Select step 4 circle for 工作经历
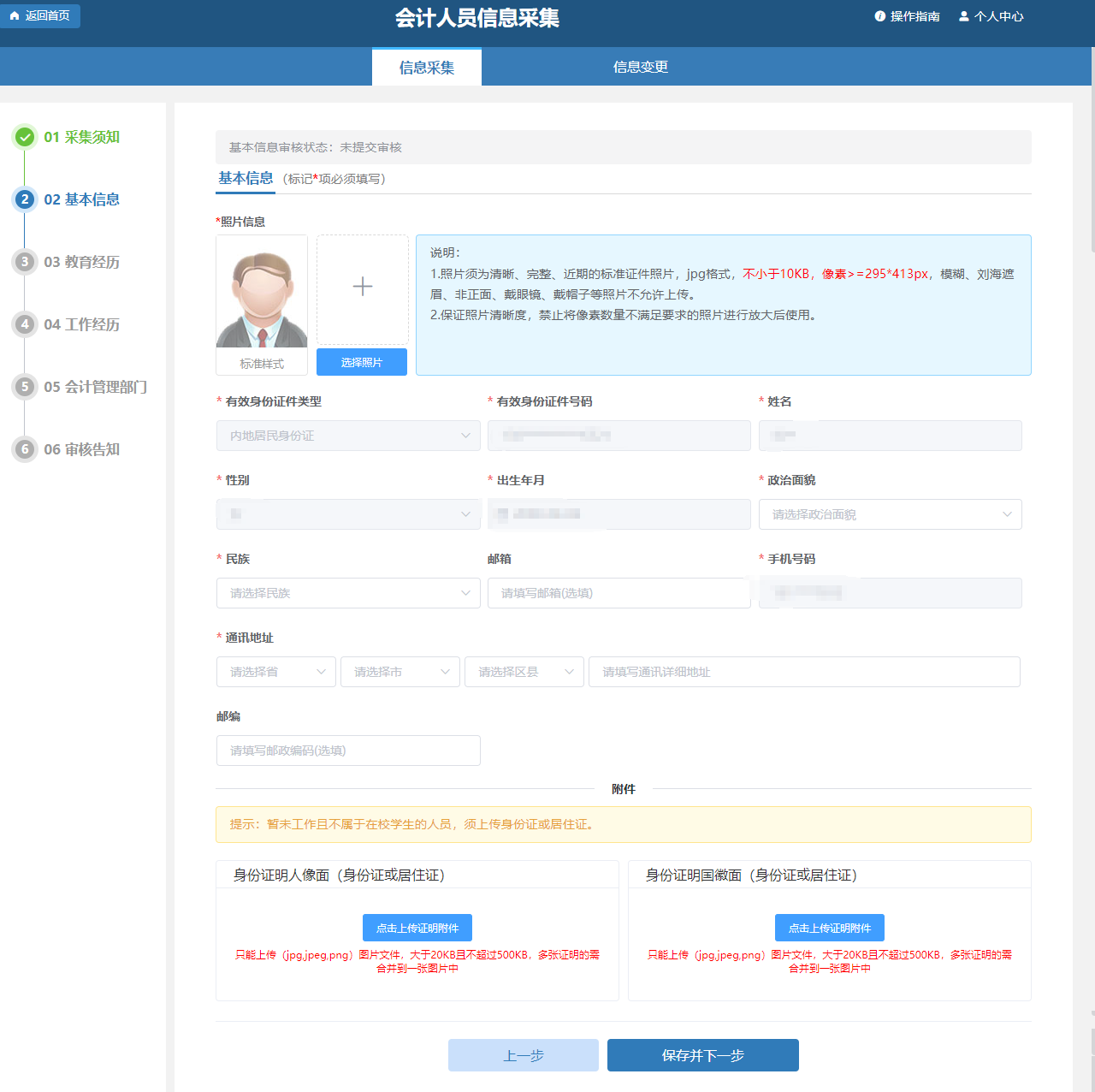Viewport: 1095px width, 1092px height. pos(25,324)
